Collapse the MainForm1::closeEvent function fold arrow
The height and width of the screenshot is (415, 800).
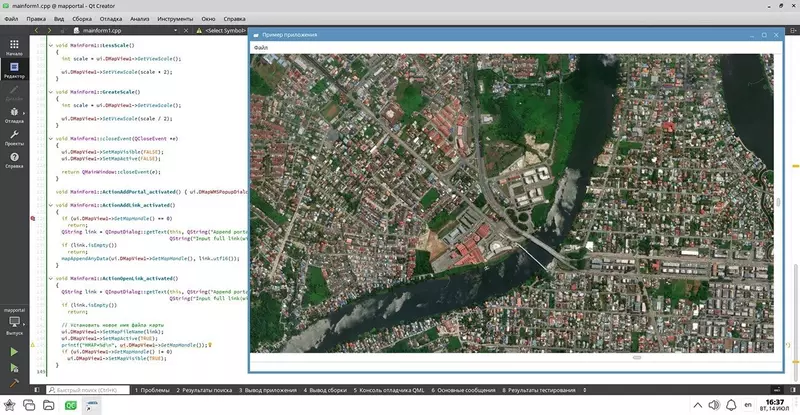point(51,139)
